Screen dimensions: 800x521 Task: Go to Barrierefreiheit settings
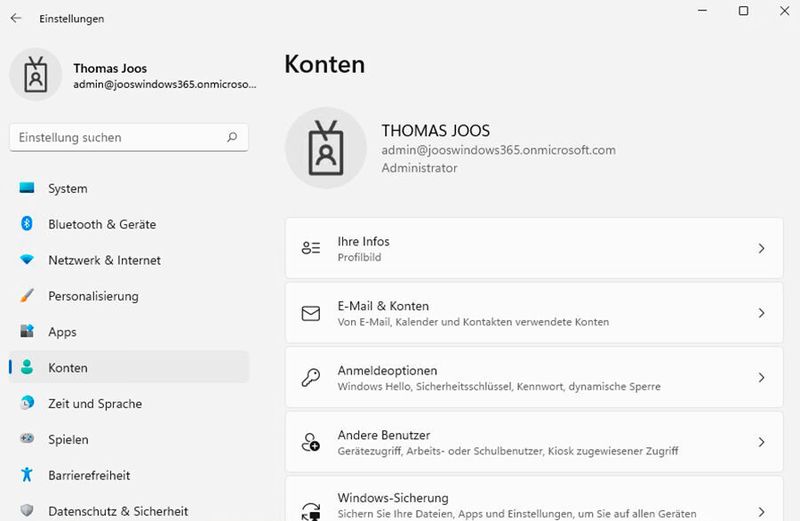tap(129, 475)
